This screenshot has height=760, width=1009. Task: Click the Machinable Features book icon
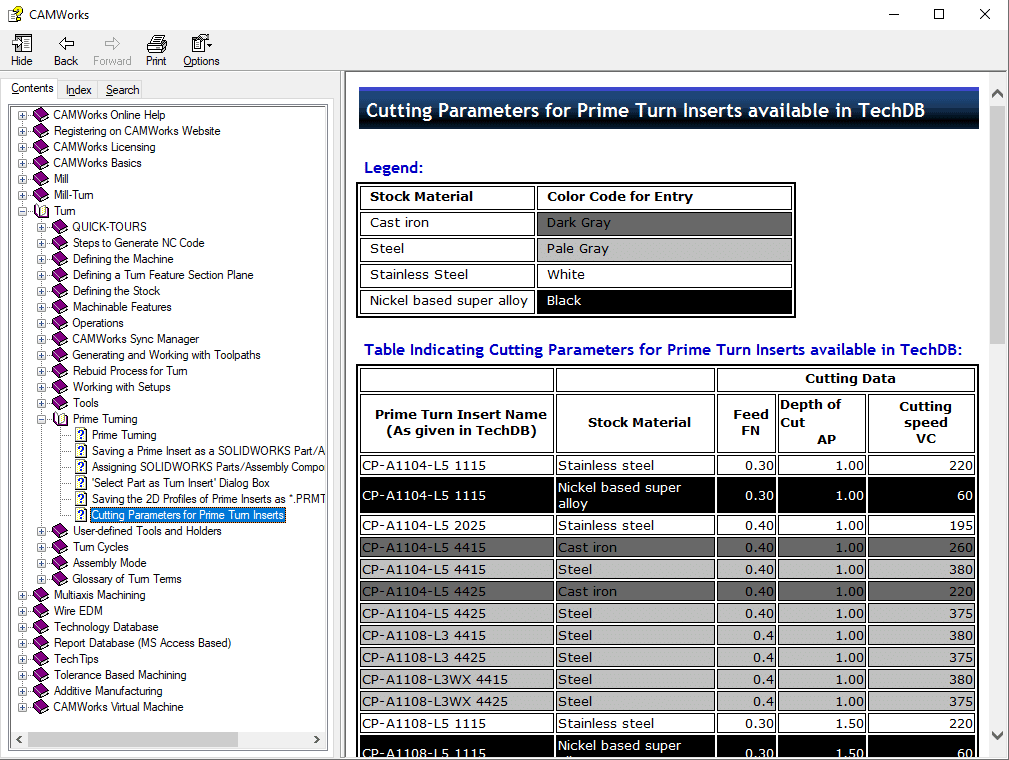pyautogui.click(x=60, y=307)
